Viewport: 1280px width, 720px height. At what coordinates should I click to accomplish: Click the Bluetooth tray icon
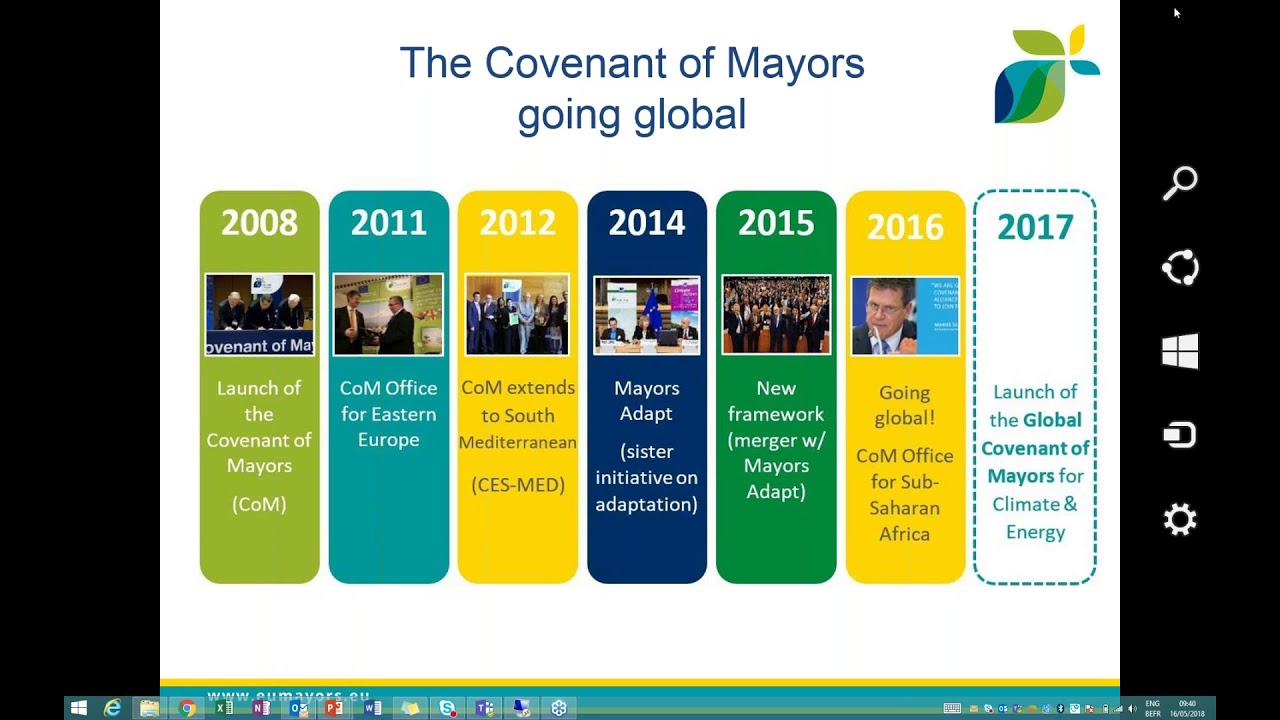(1060, 709)
